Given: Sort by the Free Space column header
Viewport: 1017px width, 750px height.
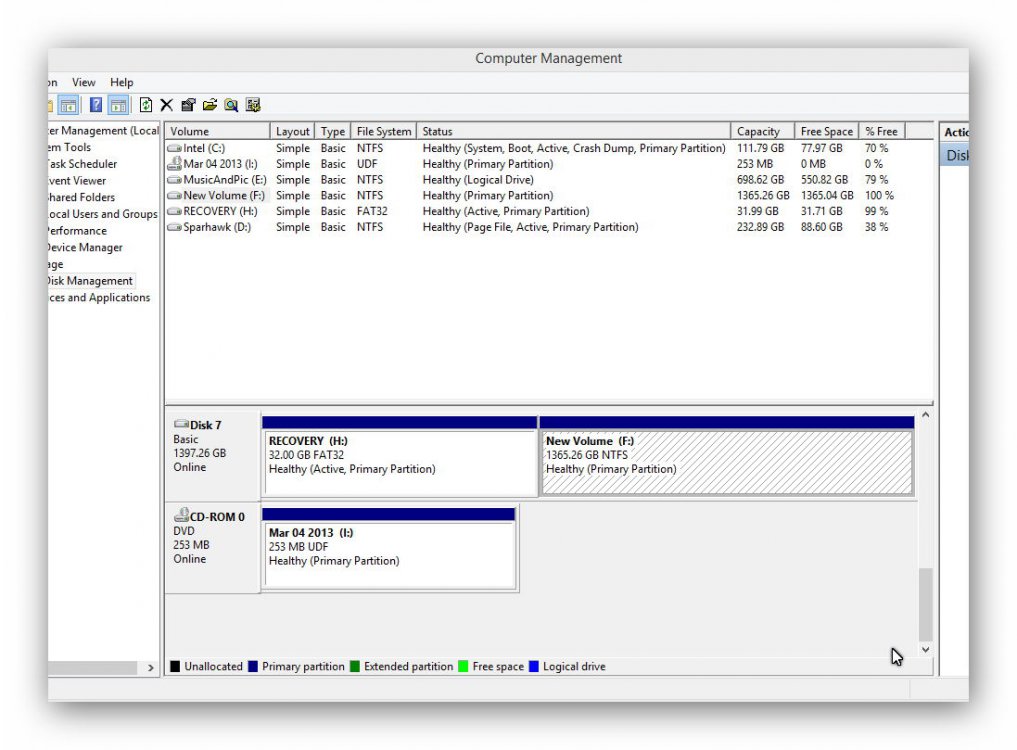Looking at the screenshot, I should tap(826, 131).
